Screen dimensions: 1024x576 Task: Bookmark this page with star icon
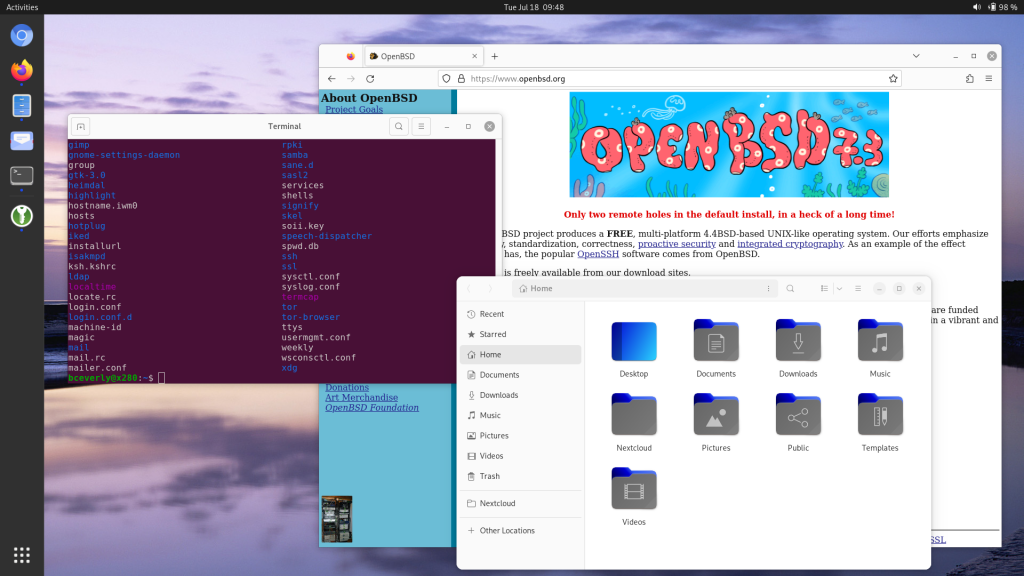click(893, 78)
